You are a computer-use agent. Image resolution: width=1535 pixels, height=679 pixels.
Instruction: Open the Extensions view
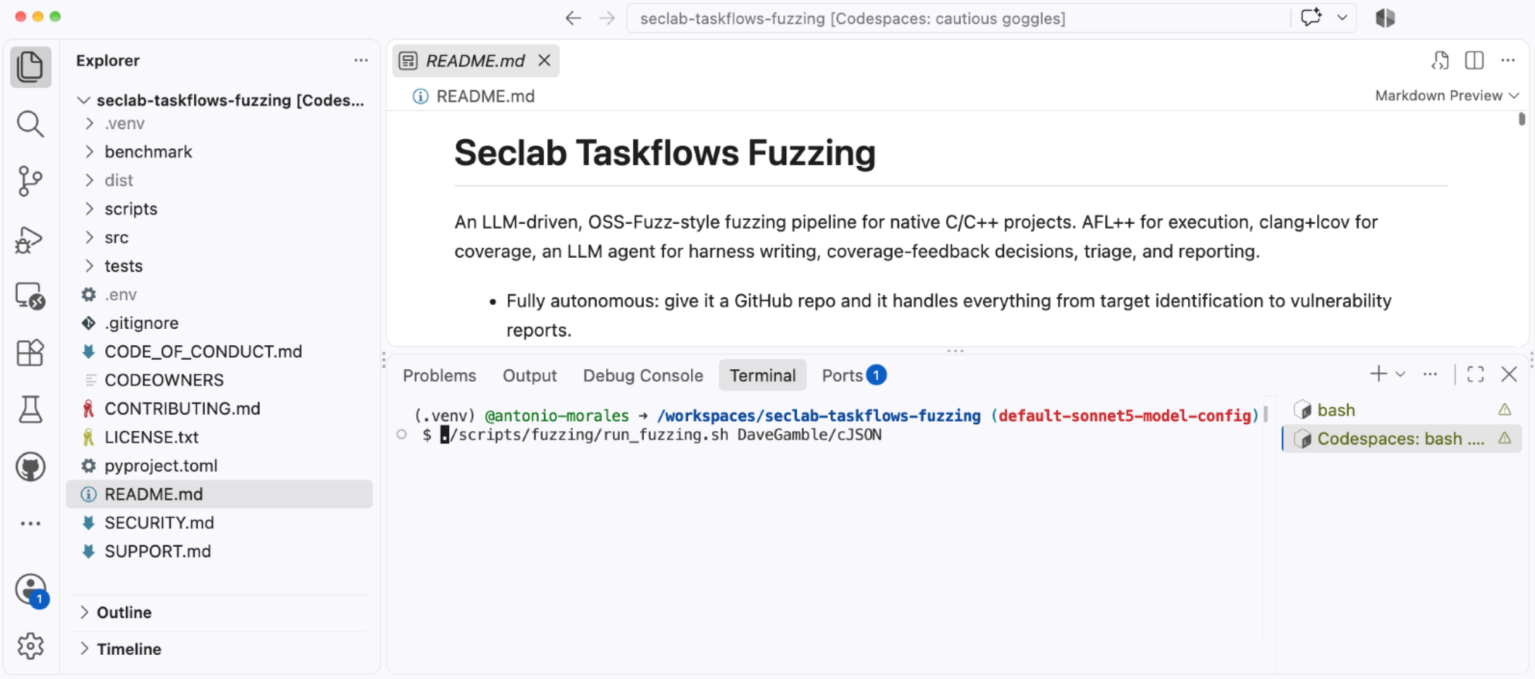tap(31, 353)
